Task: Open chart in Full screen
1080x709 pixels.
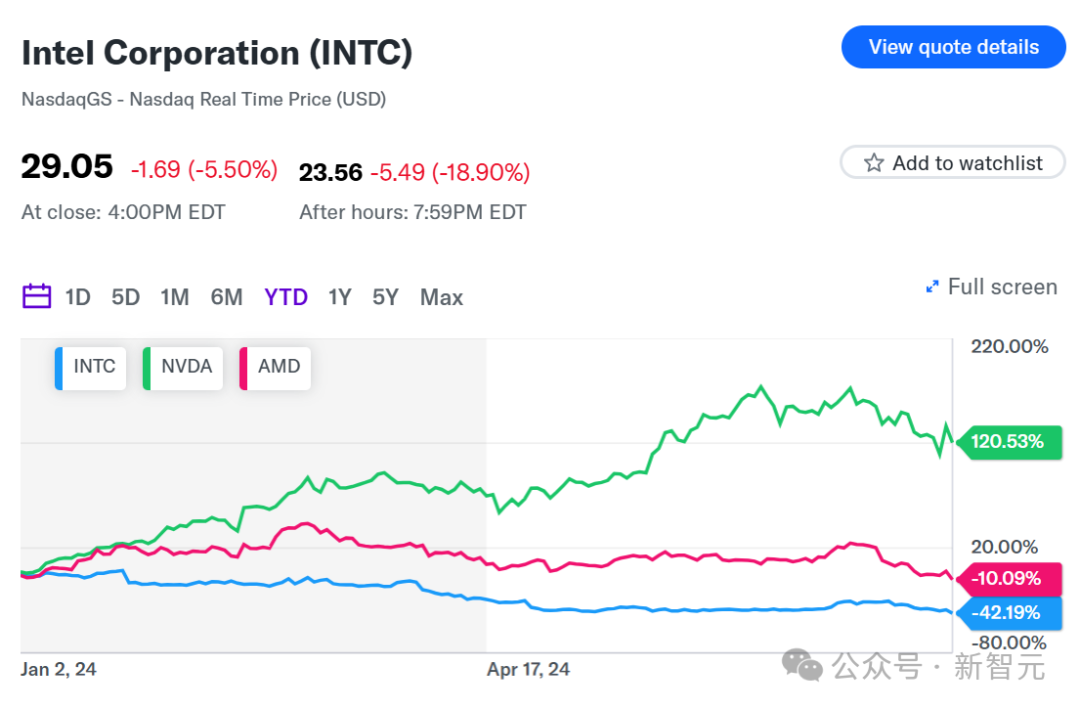Action: point(991,287)
